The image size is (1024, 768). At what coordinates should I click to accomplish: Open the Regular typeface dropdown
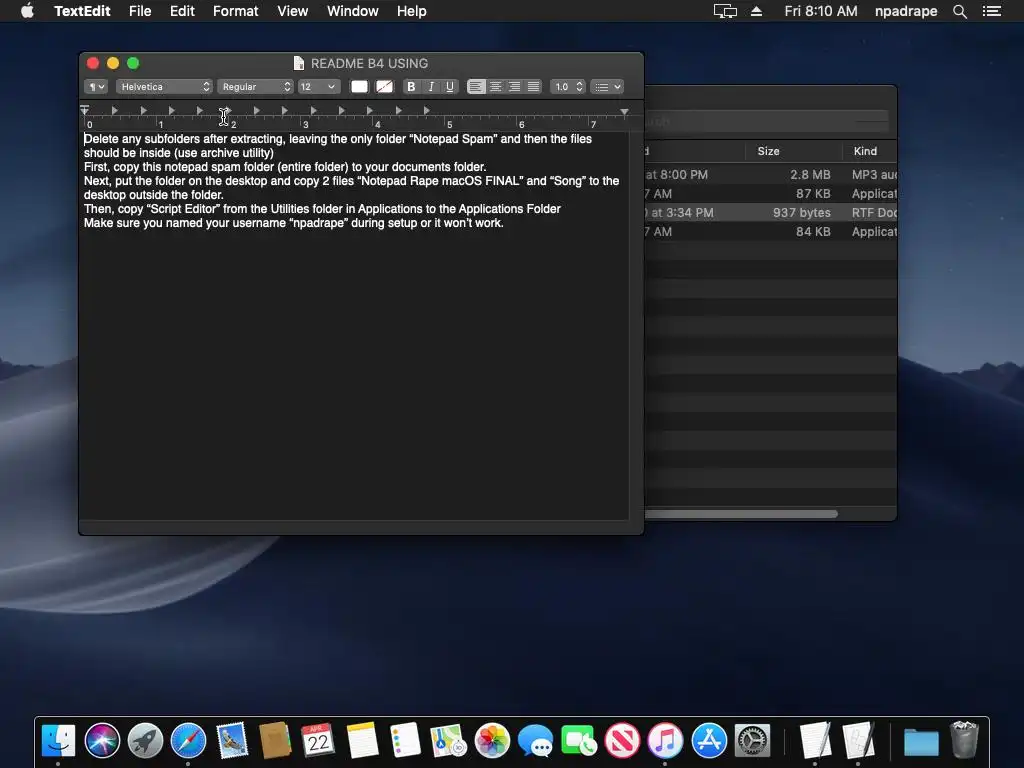[x=255, y=87]
